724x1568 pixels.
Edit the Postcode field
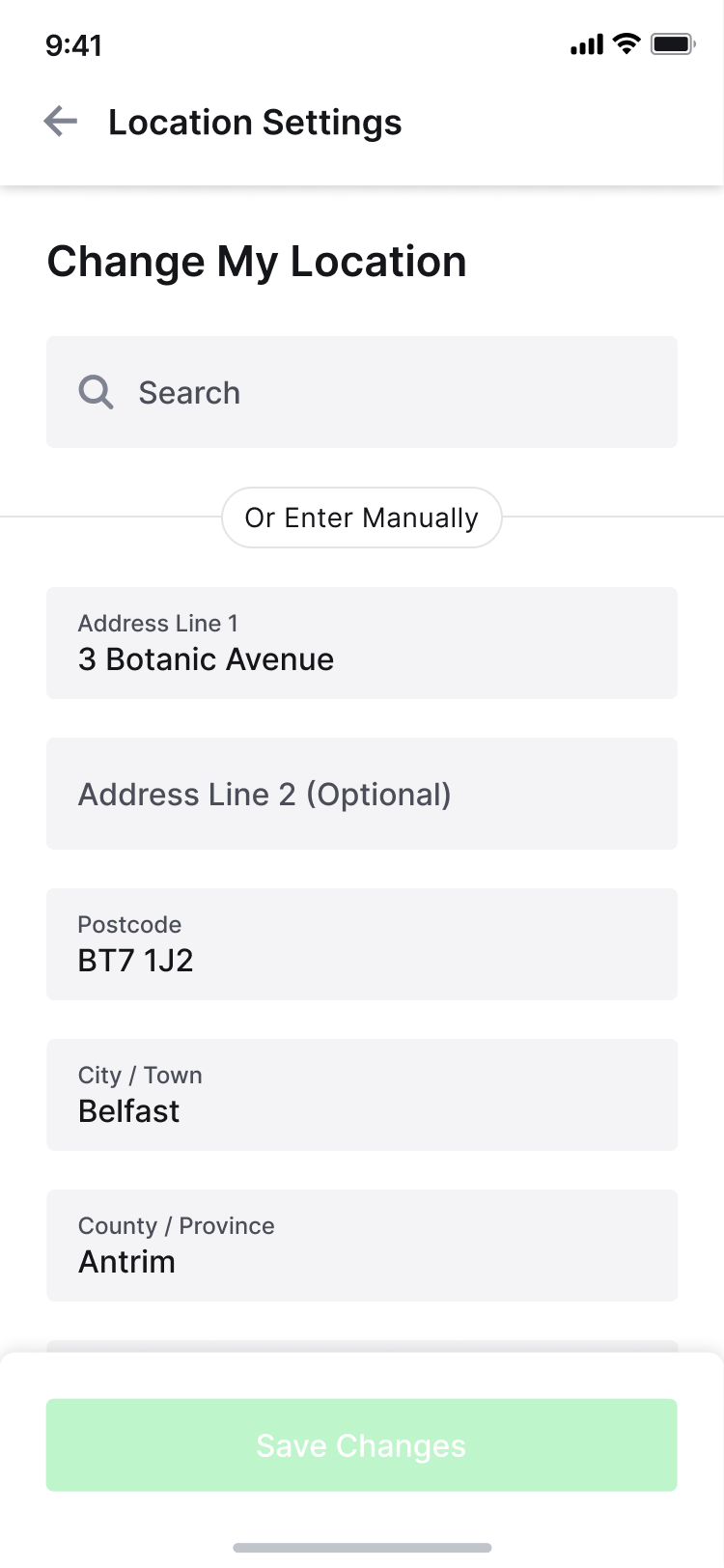tap(362, 944)
